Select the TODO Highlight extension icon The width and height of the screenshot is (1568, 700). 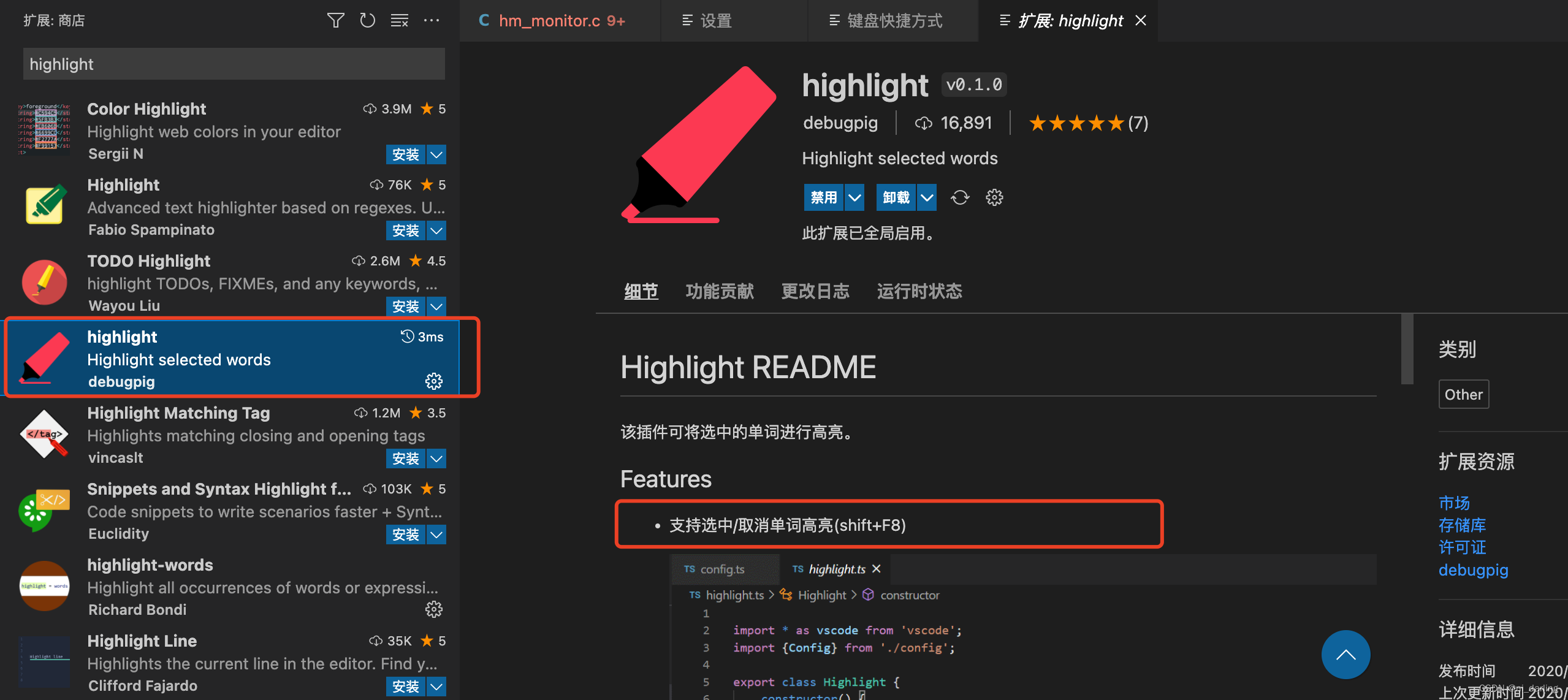pyautogui.click(x=44, y=282)
